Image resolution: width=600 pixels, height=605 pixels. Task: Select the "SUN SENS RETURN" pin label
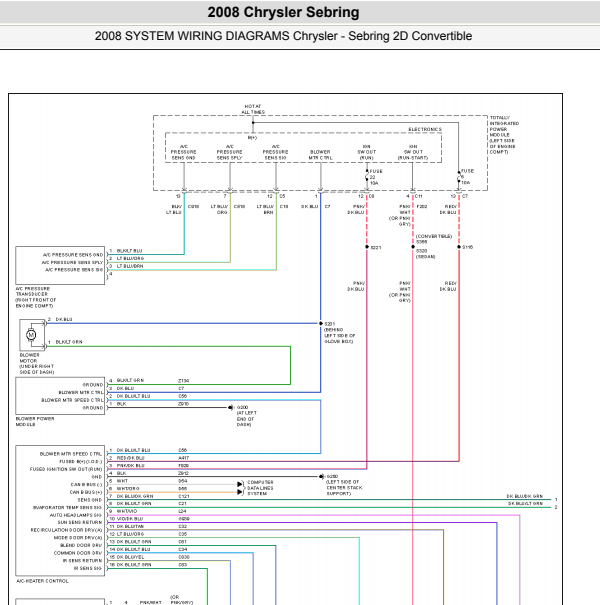pos(80,522)
